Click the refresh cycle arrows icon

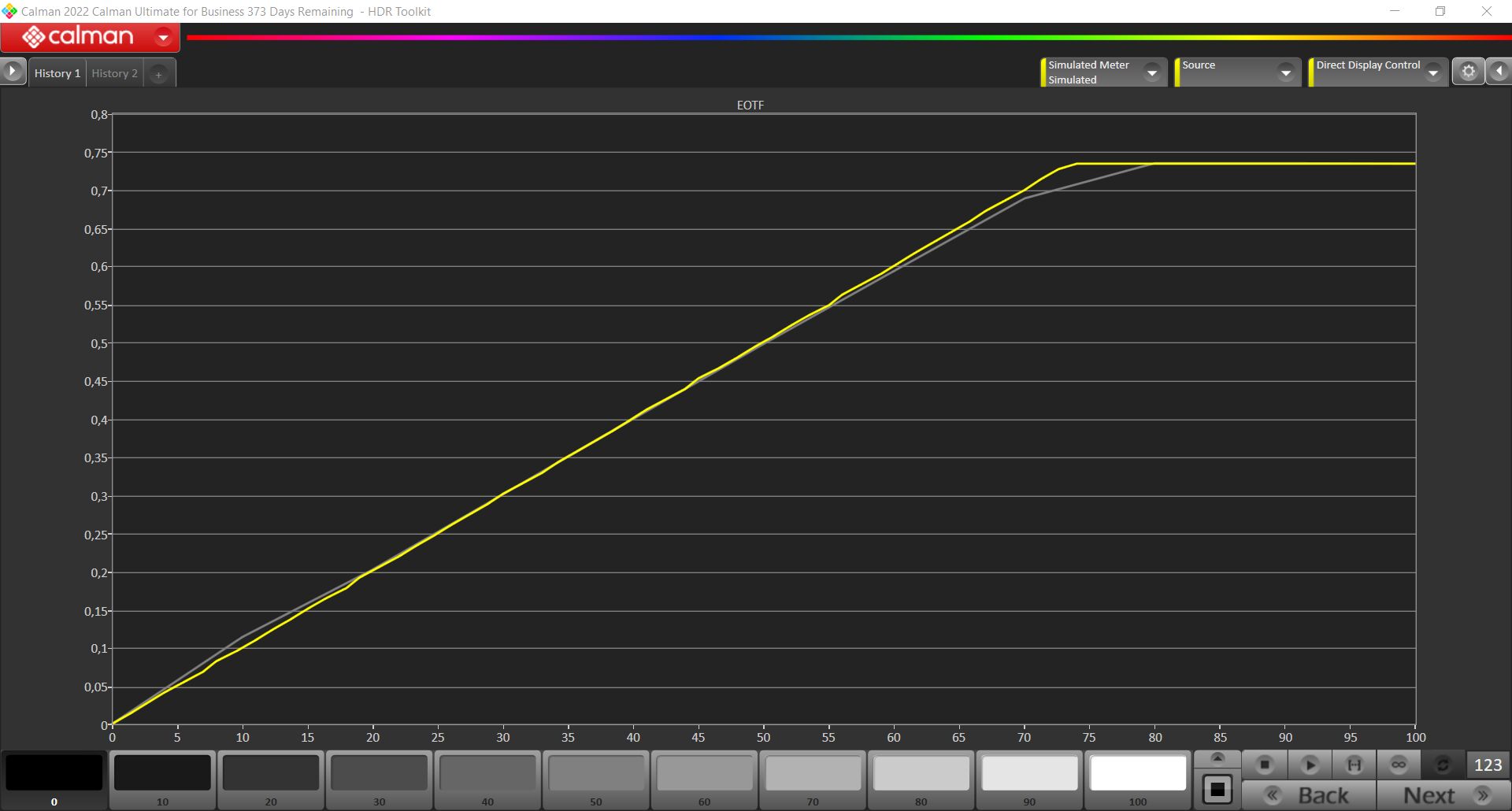coord(1443,765)
